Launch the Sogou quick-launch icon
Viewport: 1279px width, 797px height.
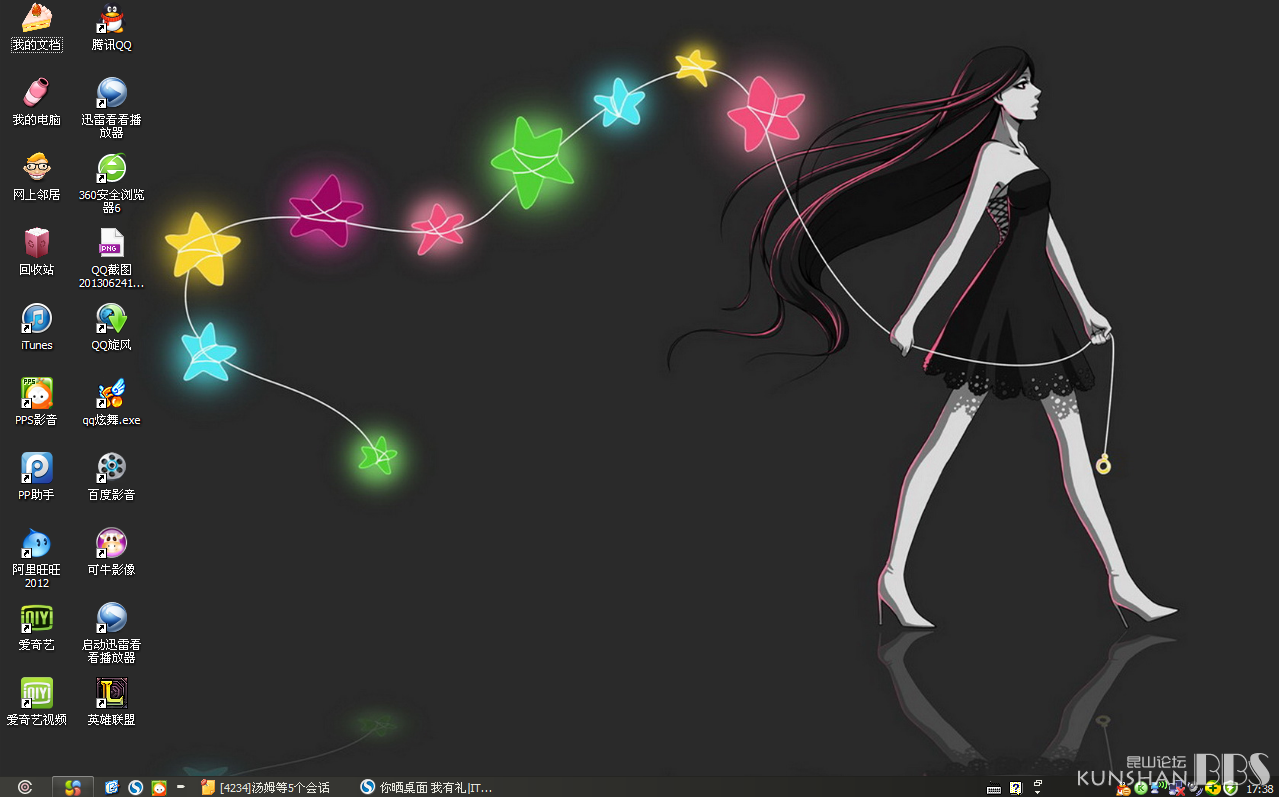(136, 787)
